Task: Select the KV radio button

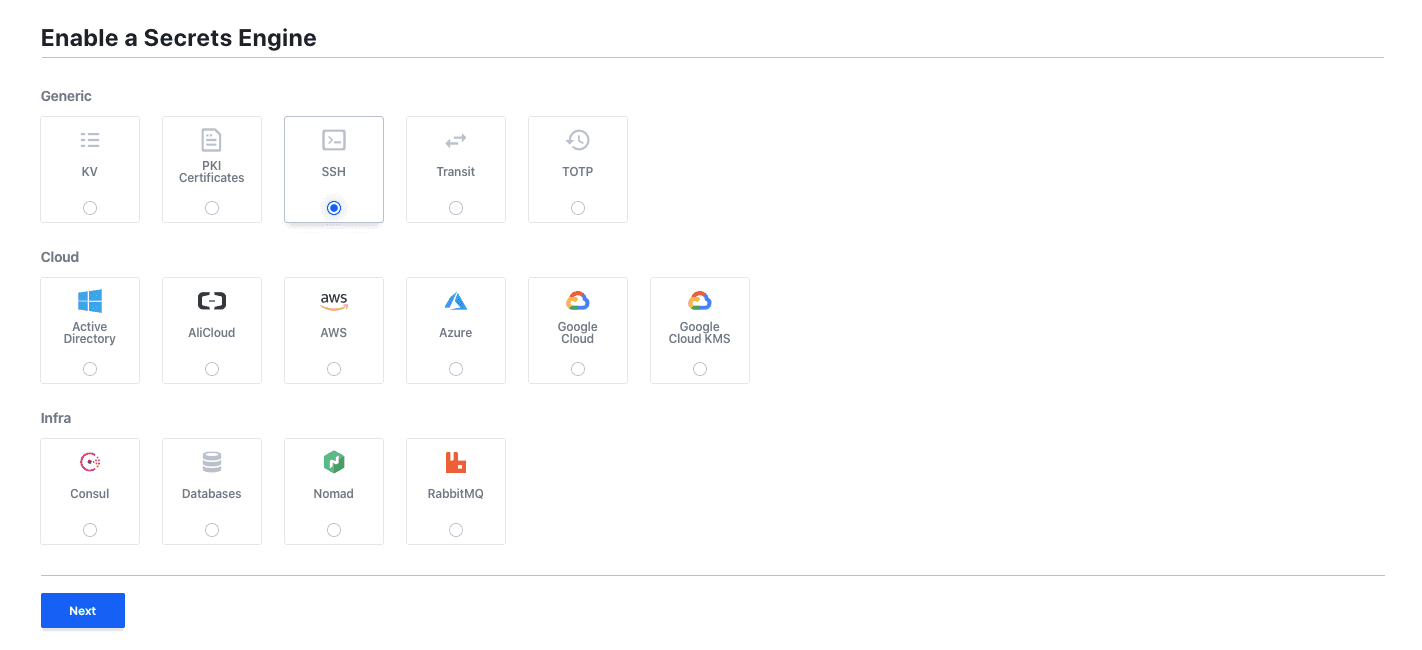Action: coord(90,208)
